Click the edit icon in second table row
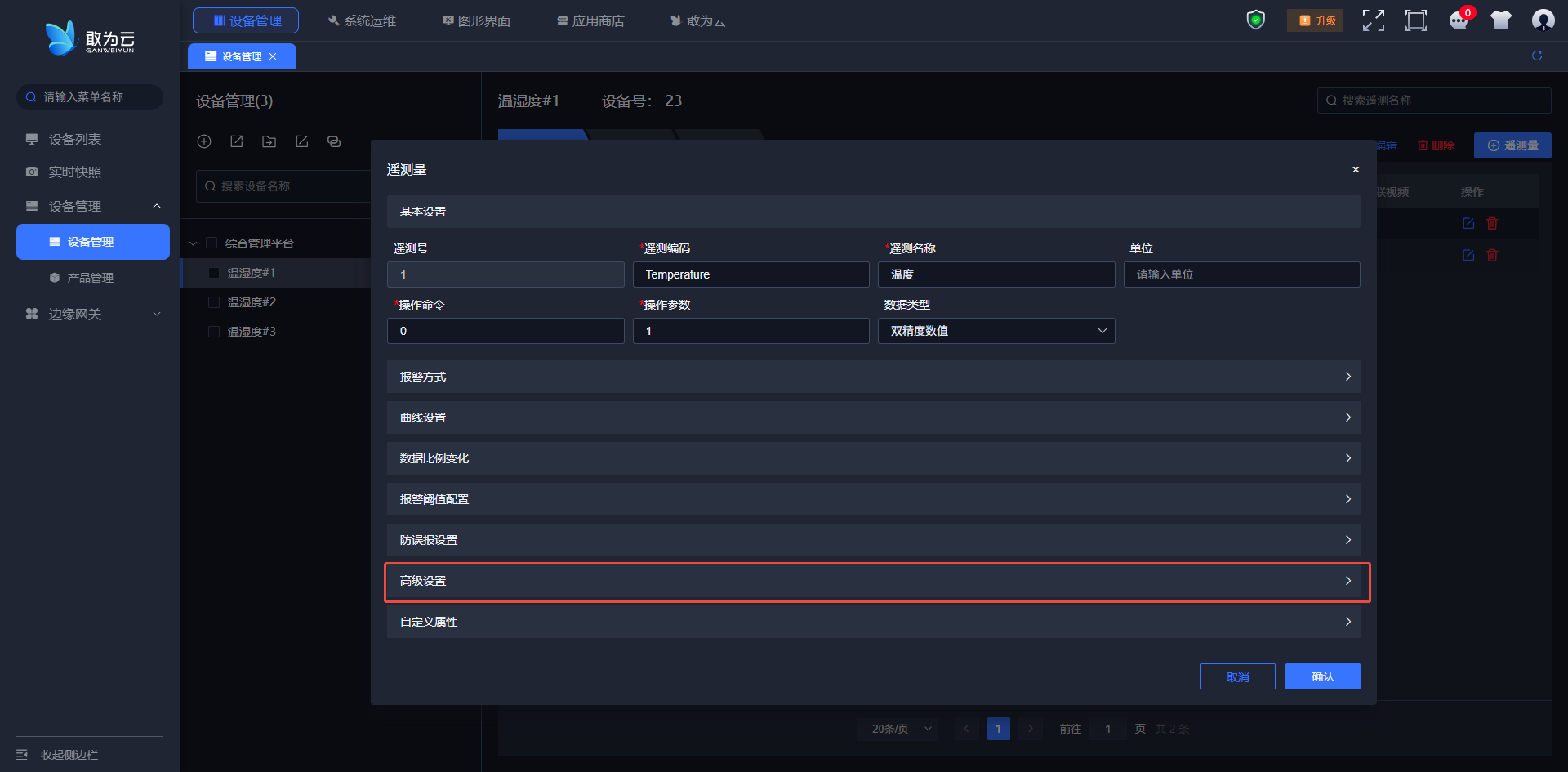 (1468, 255)
